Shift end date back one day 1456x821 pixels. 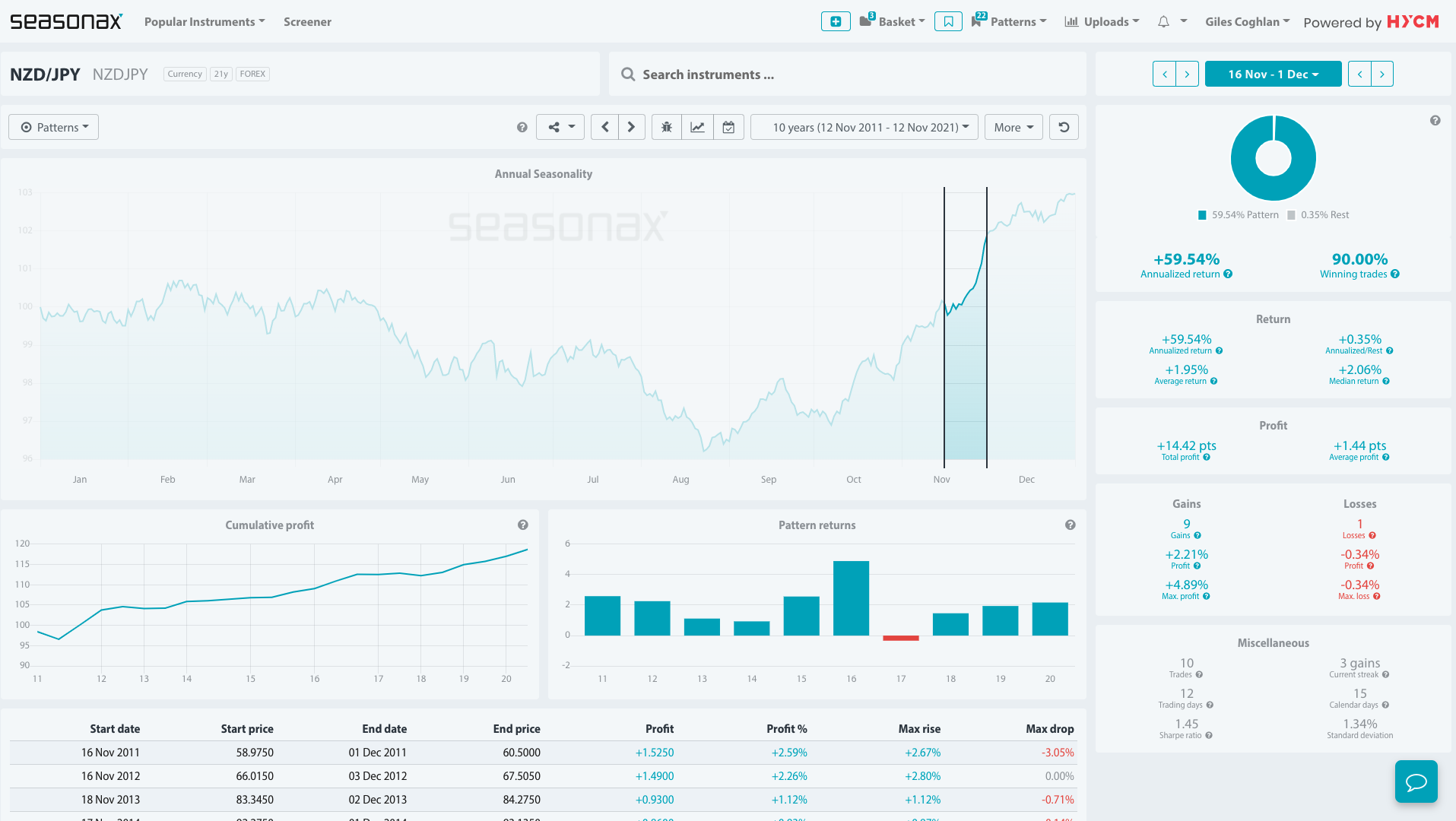point(1359,74)
